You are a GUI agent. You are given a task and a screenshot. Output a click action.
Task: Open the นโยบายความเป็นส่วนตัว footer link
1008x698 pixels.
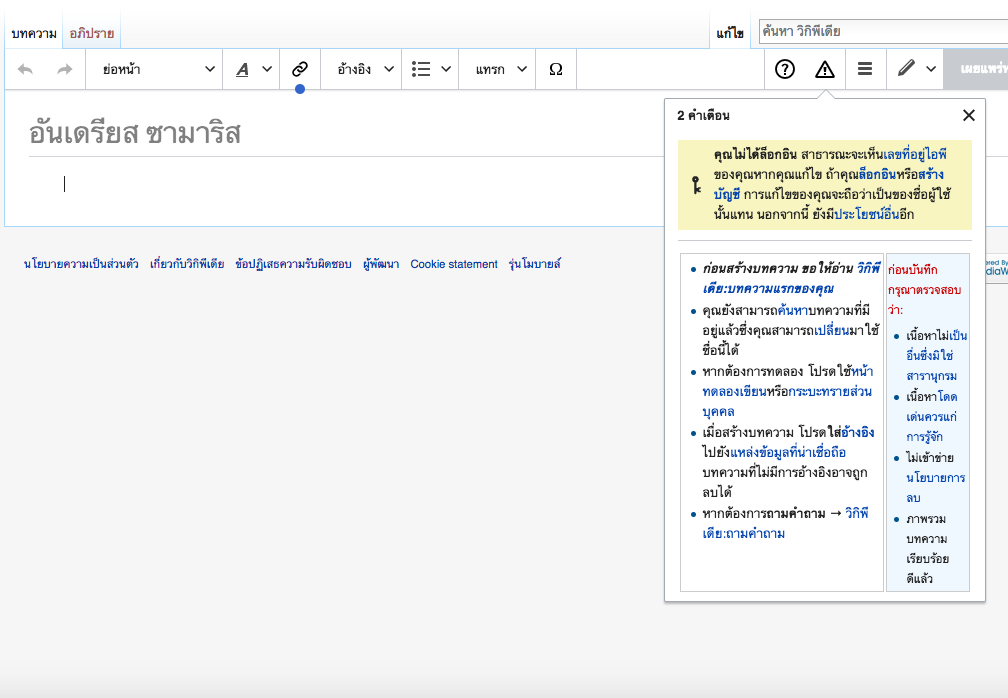[x=81, y=264]
